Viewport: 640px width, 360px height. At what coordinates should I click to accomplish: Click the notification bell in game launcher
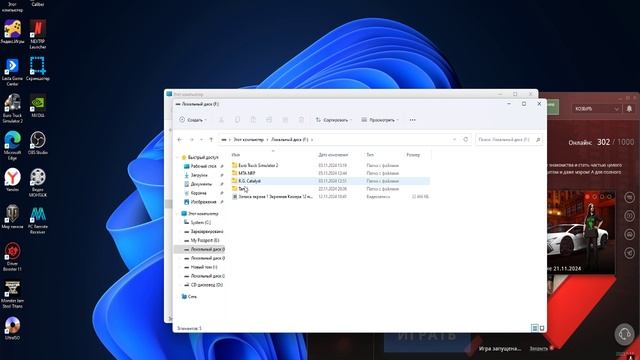coord(629,109)
